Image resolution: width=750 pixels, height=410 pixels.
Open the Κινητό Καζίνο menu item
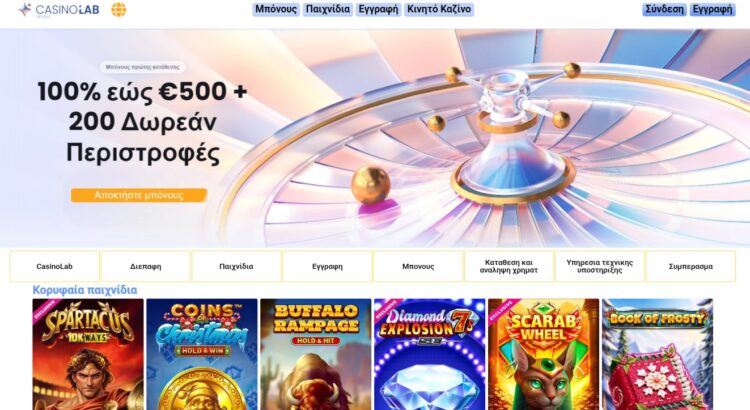(439, 9)
